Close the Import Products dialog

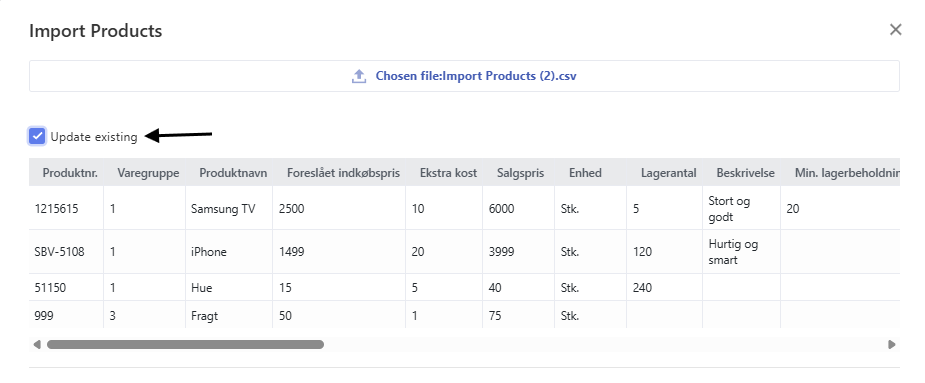(x=896, y=30)
